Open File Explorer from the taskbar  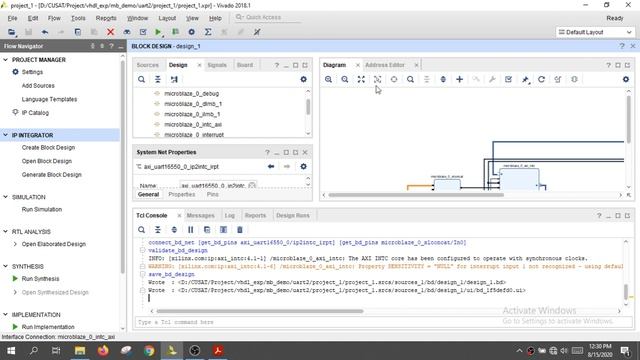[80, 351]
